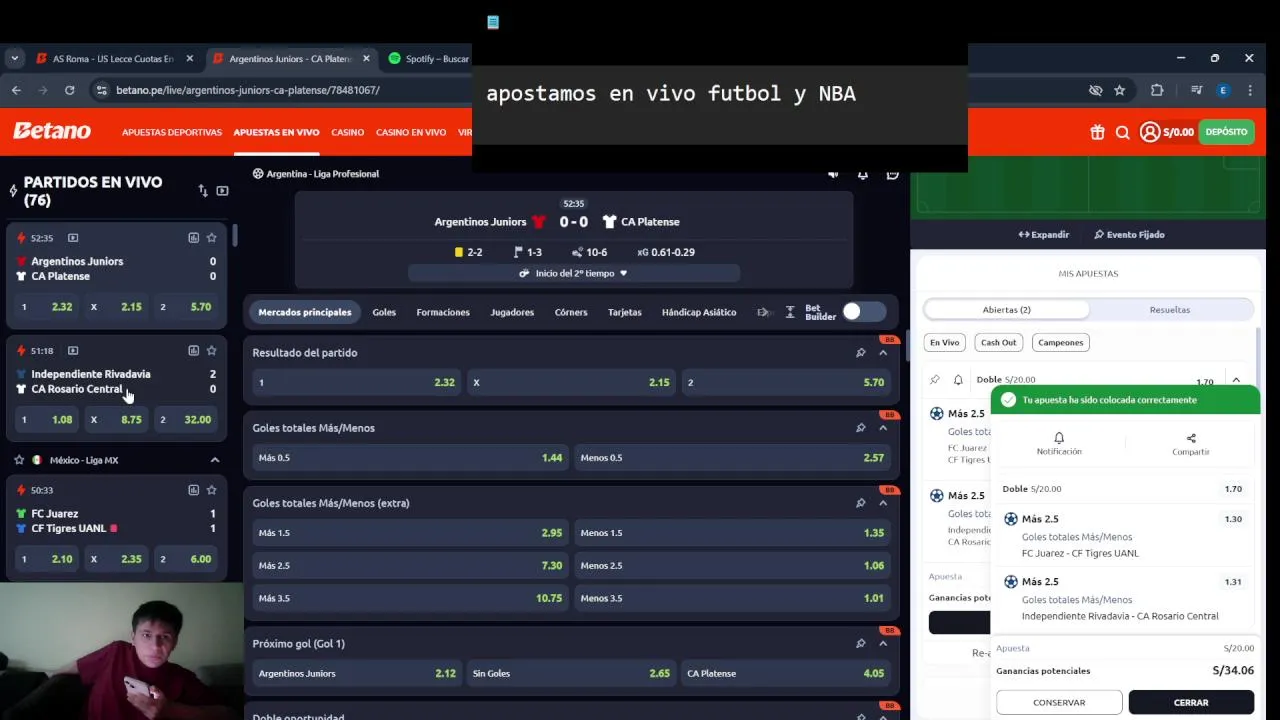Click the green Depósito button

(1226, 132)
